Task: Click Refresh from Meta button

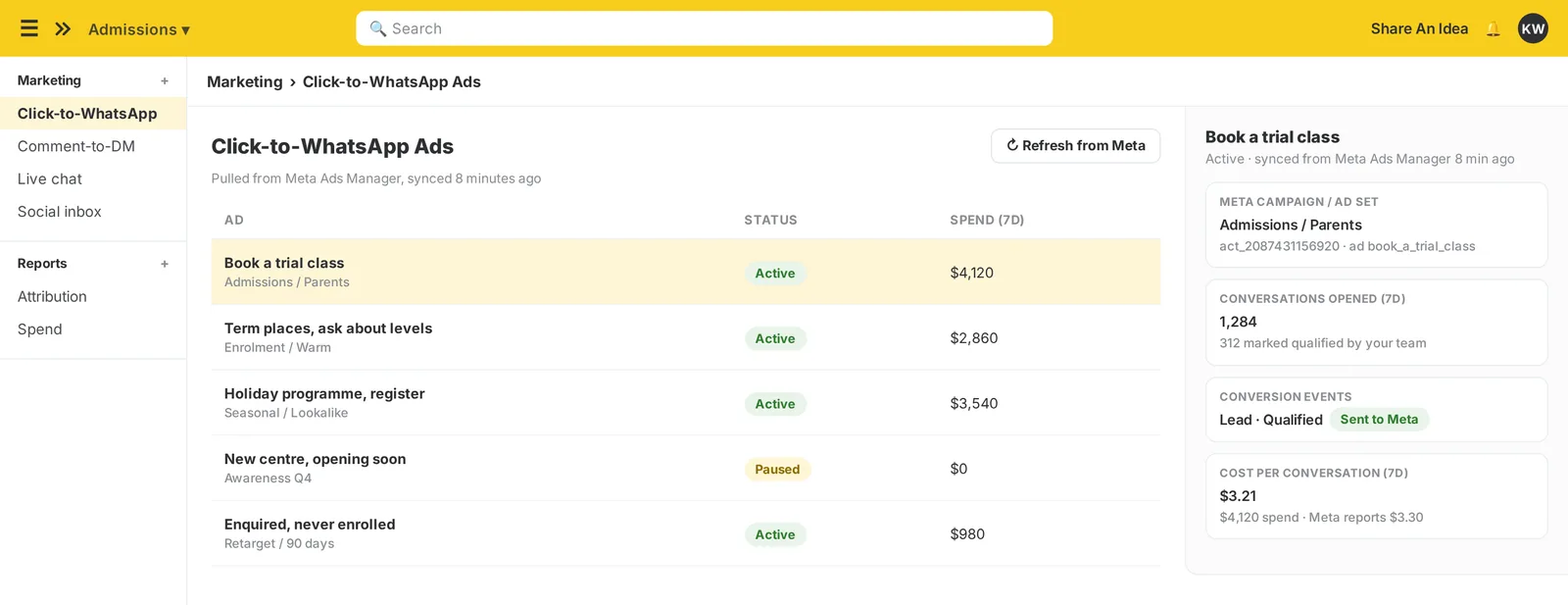Action: tap(1075, 145)
